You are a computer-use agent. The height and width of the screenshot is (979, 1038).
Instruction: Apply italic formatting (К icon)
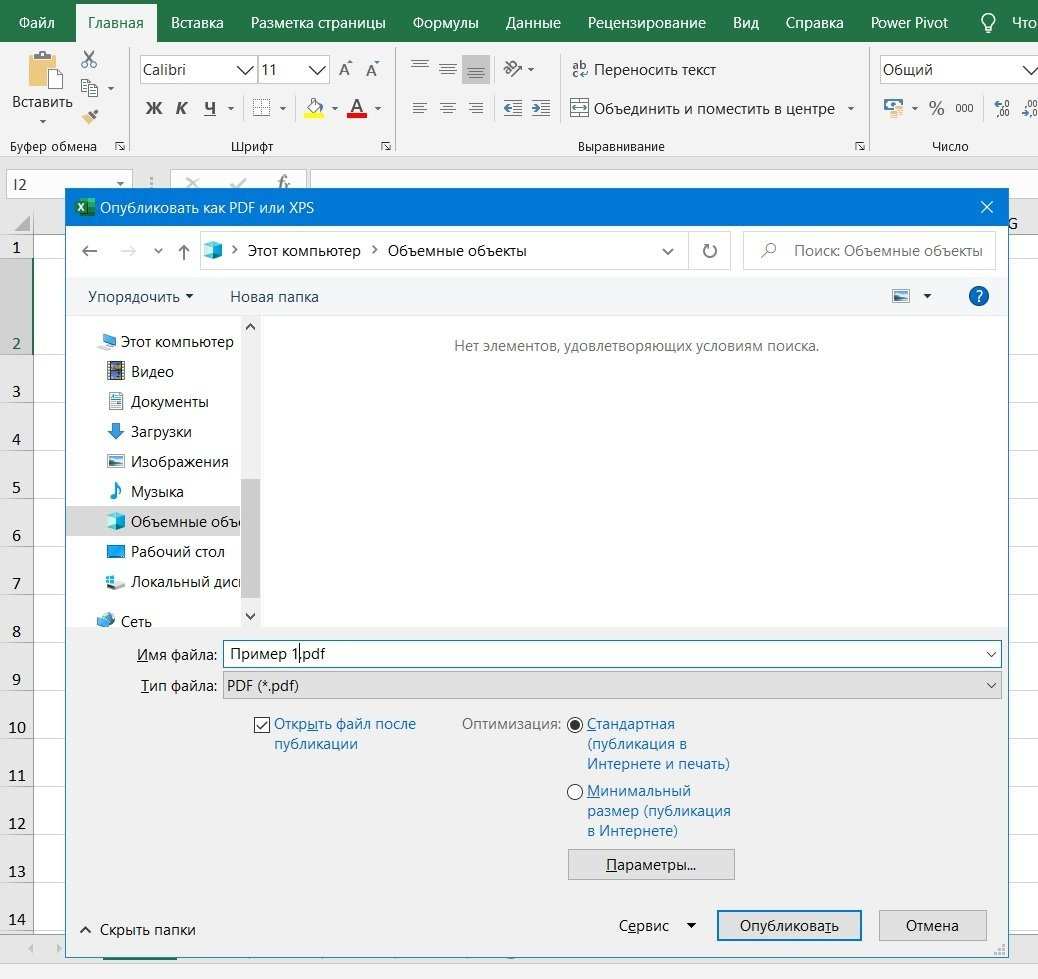click(180, 108)
